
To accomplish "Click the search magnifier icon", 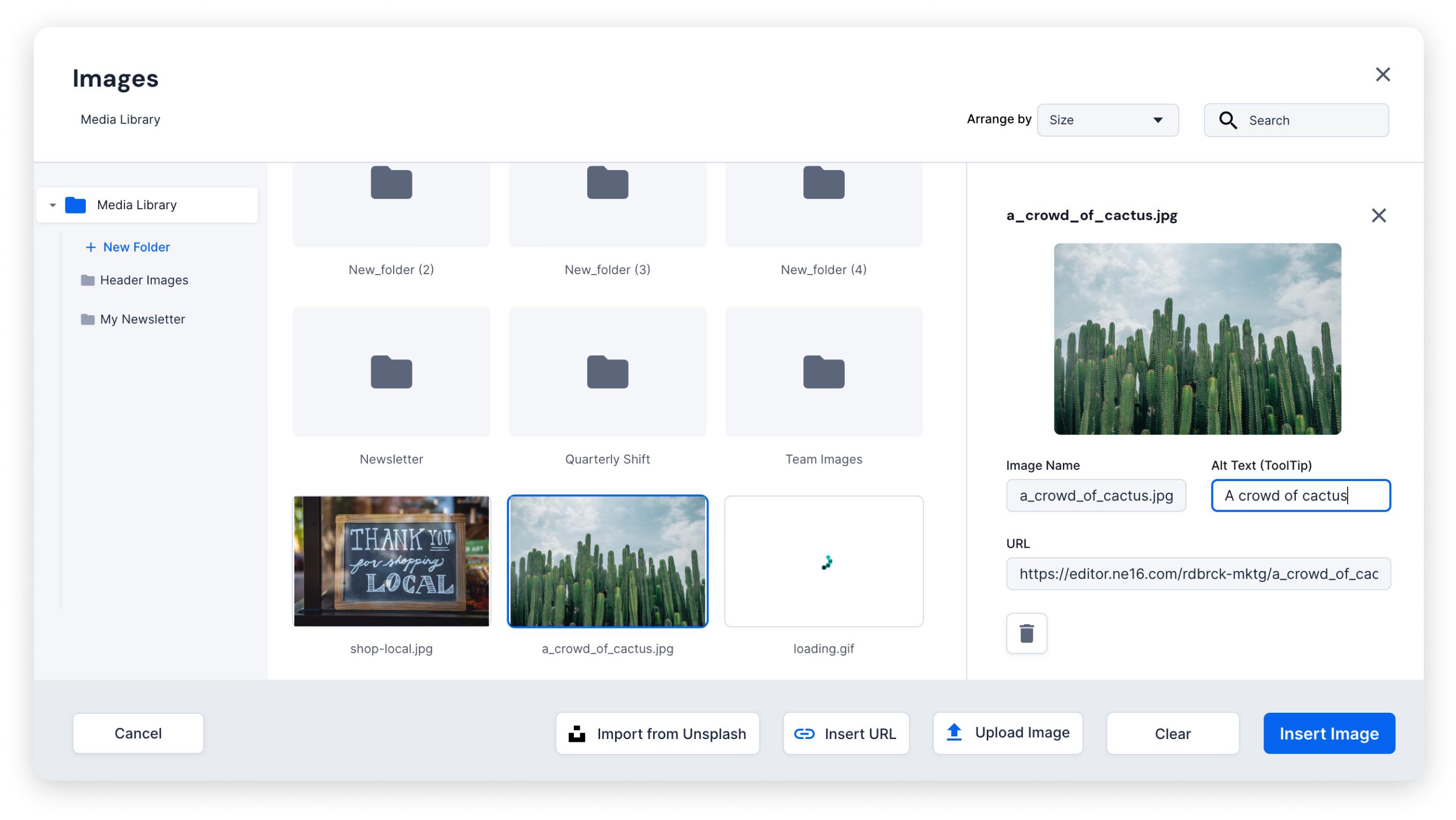I will [1228, 120].
